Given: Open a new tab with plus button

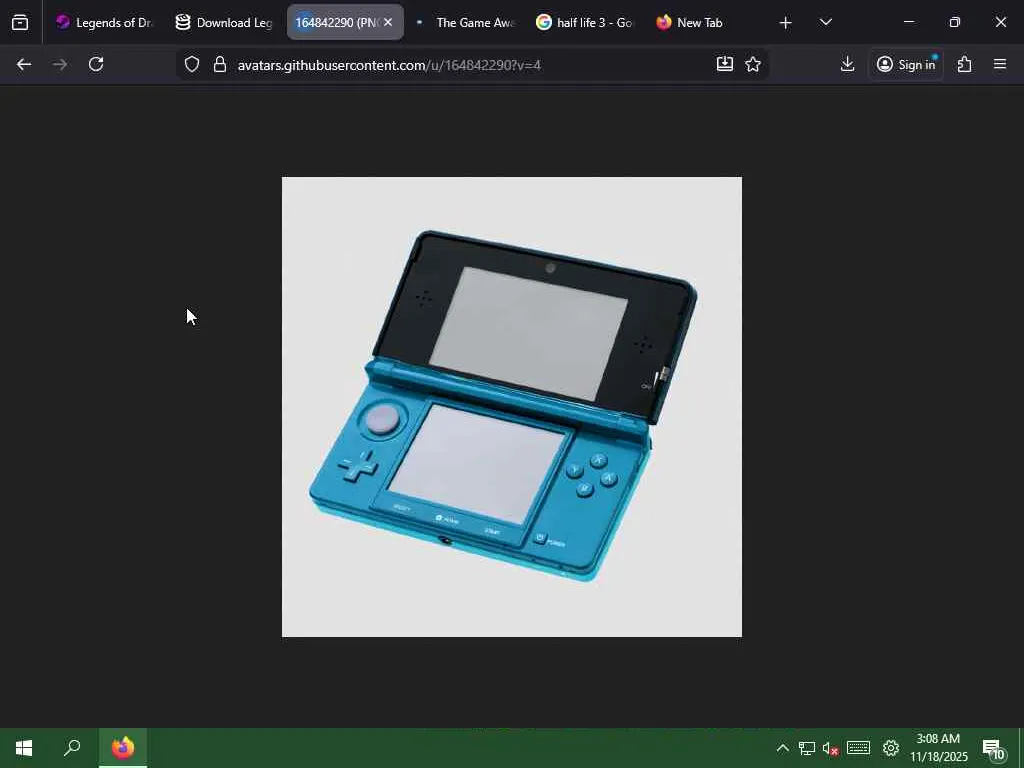Looking at the screenshot, I should click(786, 23).
